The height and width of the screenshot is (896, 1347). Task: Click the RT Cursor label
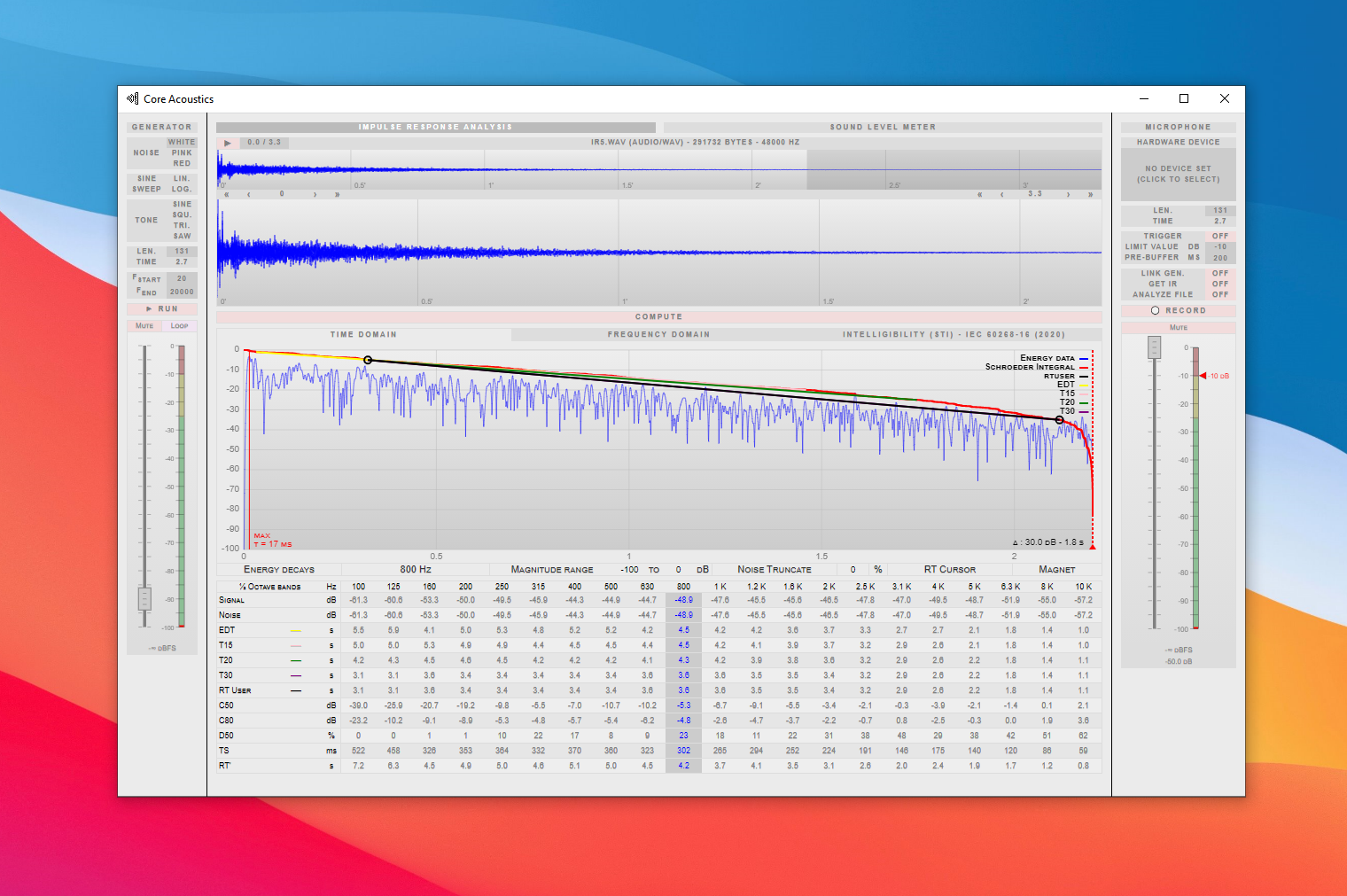pos(949,570)
